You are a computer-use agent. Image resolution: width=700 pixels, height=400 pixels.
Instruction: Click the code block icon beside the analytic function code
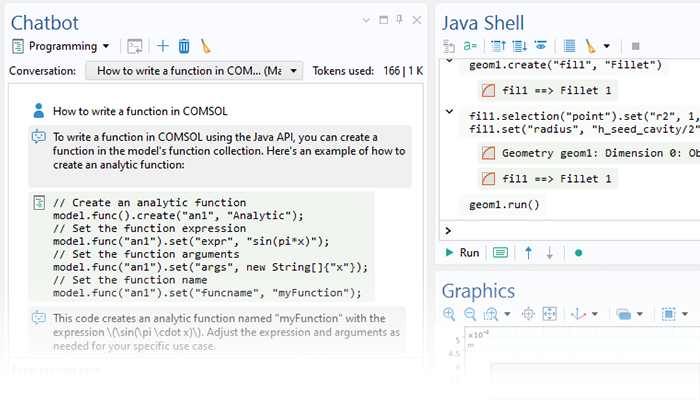click(39, 203)
